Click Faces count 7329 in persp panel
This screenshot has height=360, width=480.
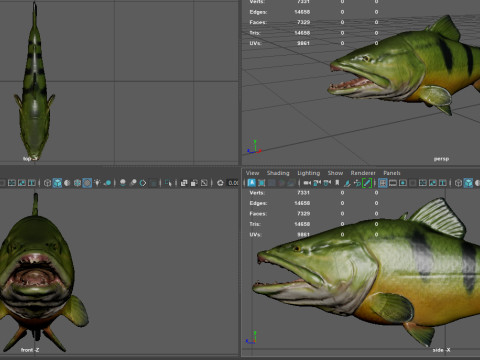(303, 22)
